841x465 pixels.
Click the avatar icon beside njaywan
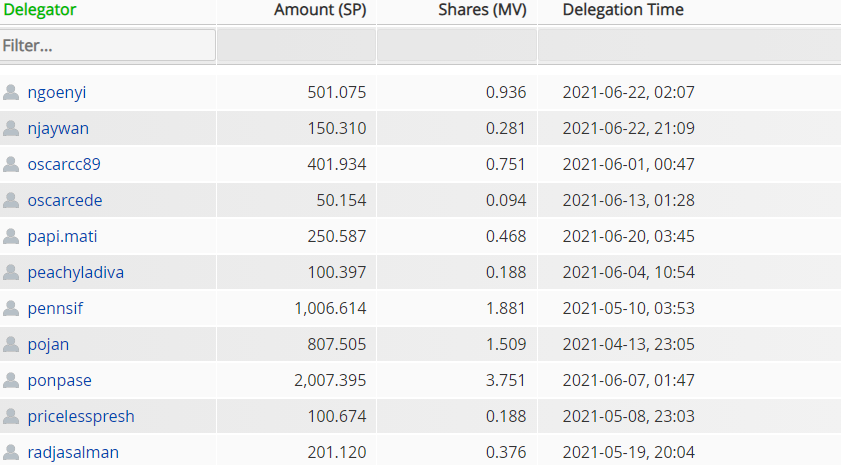point(11,128)
